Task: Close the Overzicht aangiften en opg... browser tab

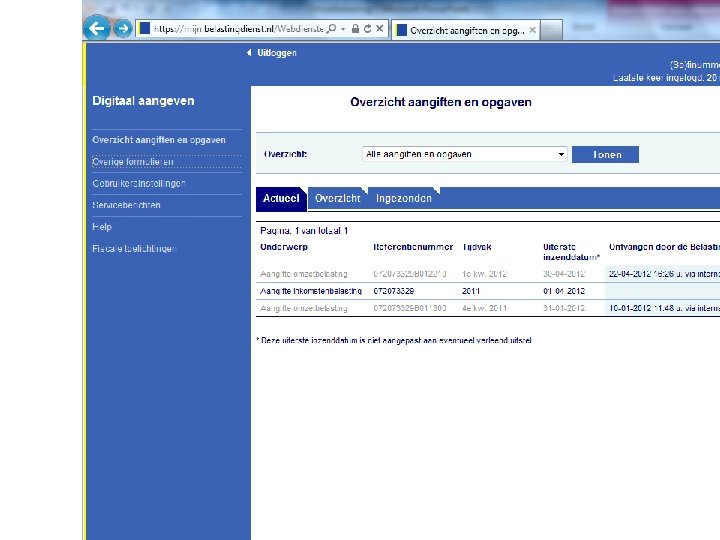Action: coord(533,30)
